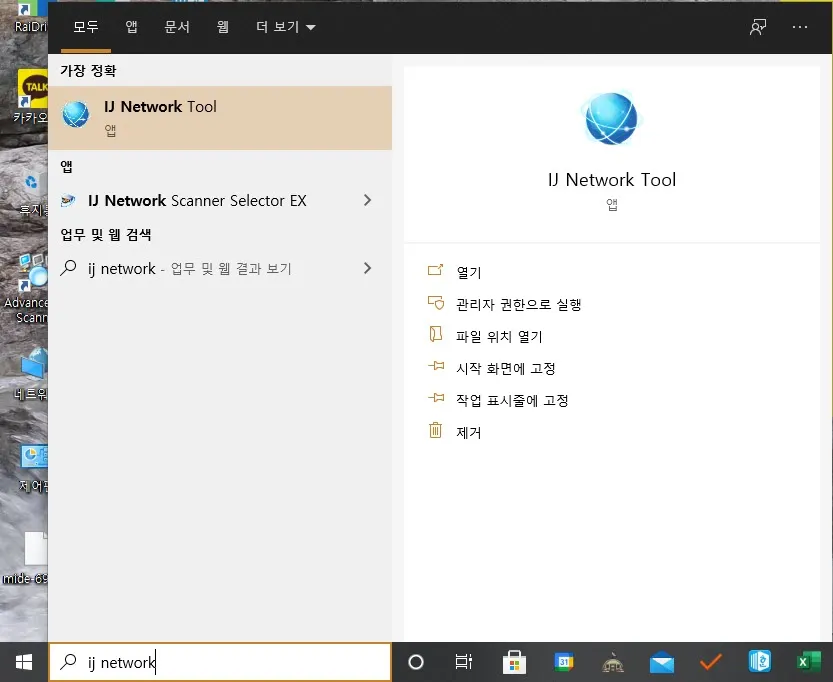Open the Mail app from the taskbar

662,661
